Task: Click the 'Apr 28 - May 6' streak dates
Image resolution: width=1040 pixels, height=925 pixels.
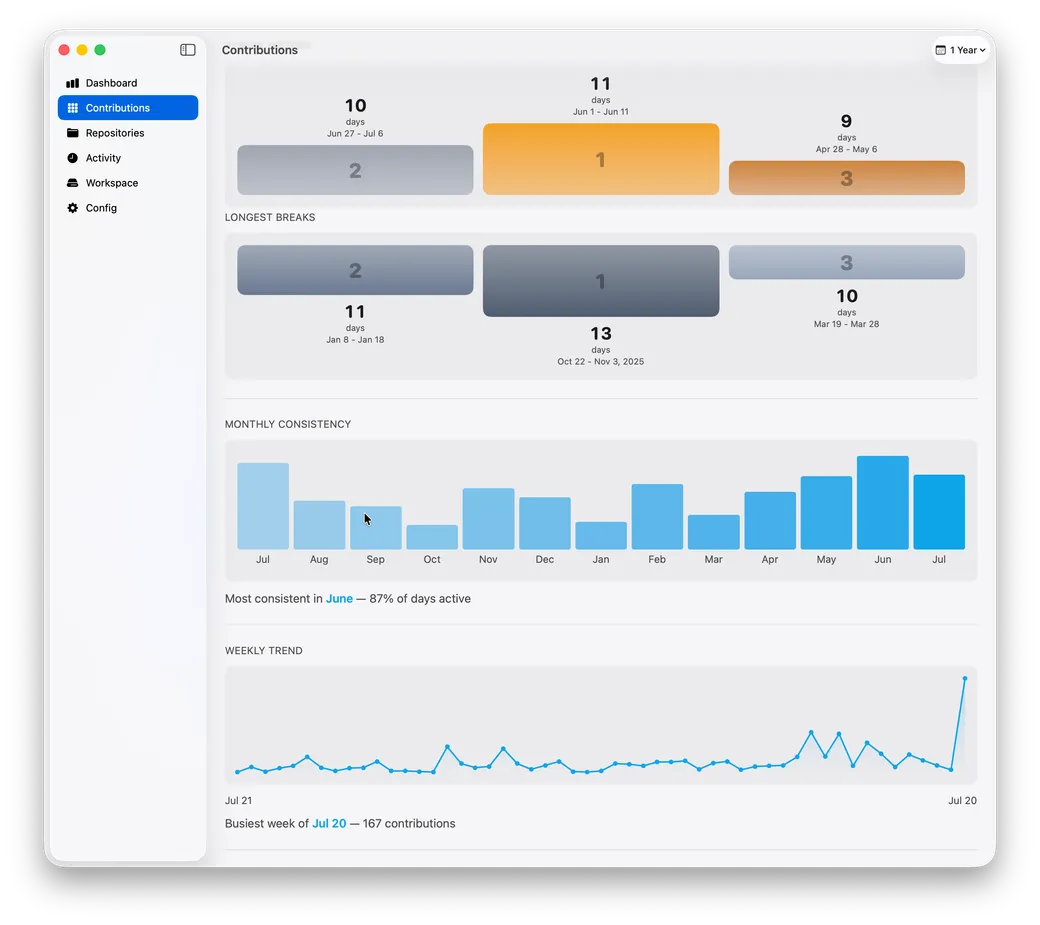Action: (846, 149)
